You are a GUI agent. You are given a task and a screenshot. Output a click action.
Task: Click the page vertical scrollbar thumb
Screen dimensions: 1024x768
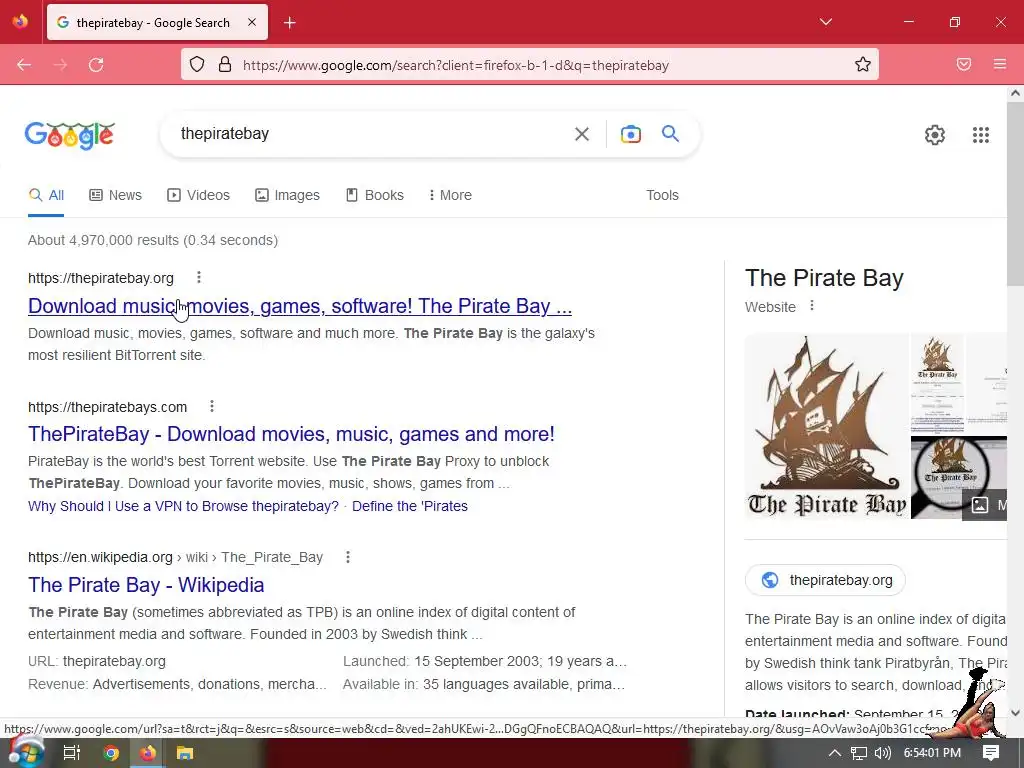coord(1015,193)
